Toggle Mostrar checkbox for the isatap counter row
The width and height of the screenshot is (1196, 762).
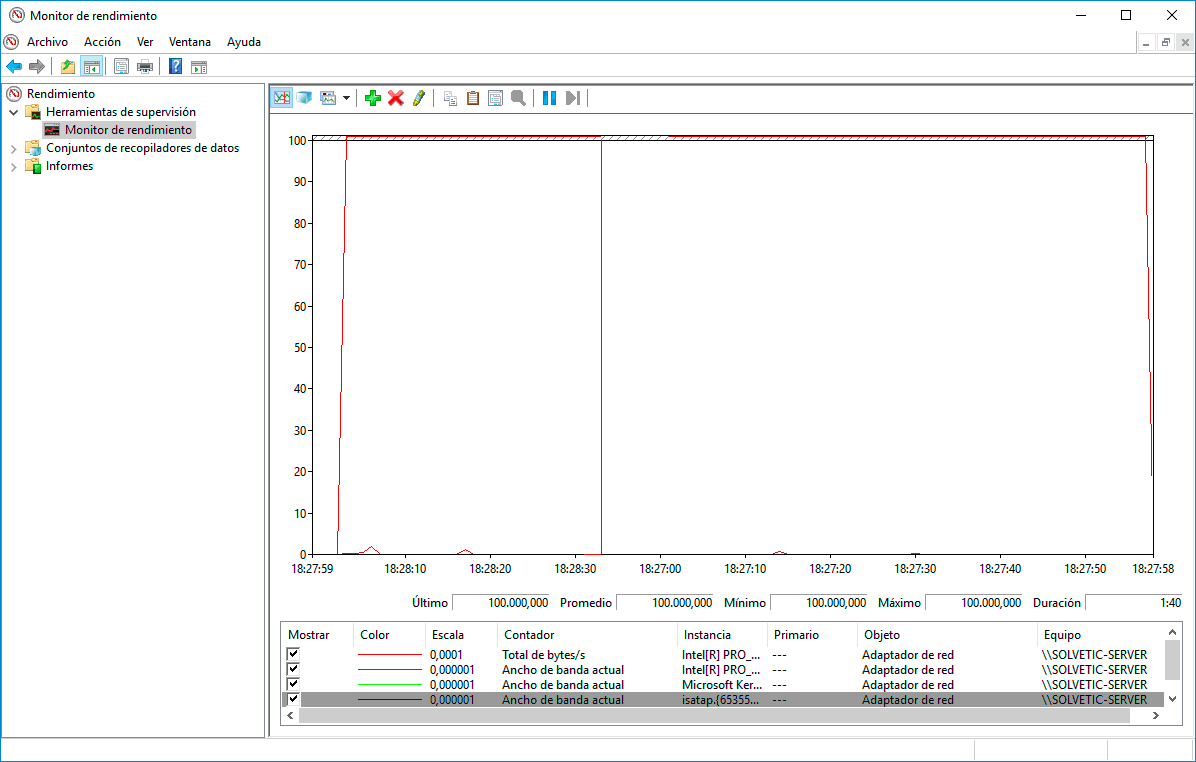click(x=293, y=700)
